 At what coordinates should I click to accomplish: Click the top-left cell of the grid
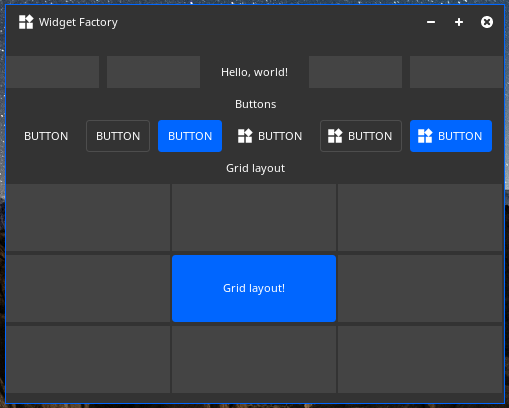(88, 217)
